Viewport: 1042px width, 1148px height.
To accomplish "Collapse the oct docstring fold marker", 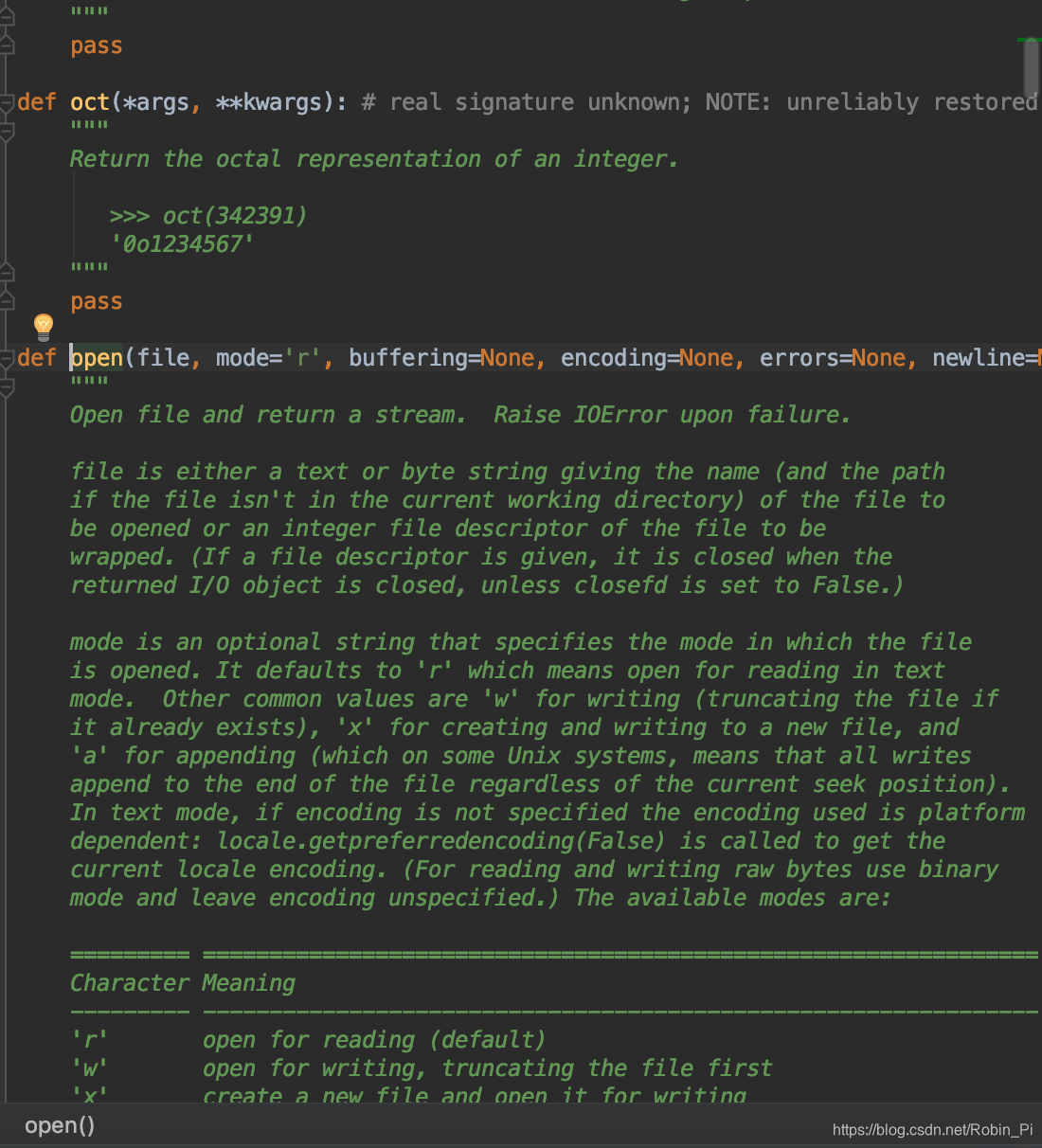I will click(7, 132).
